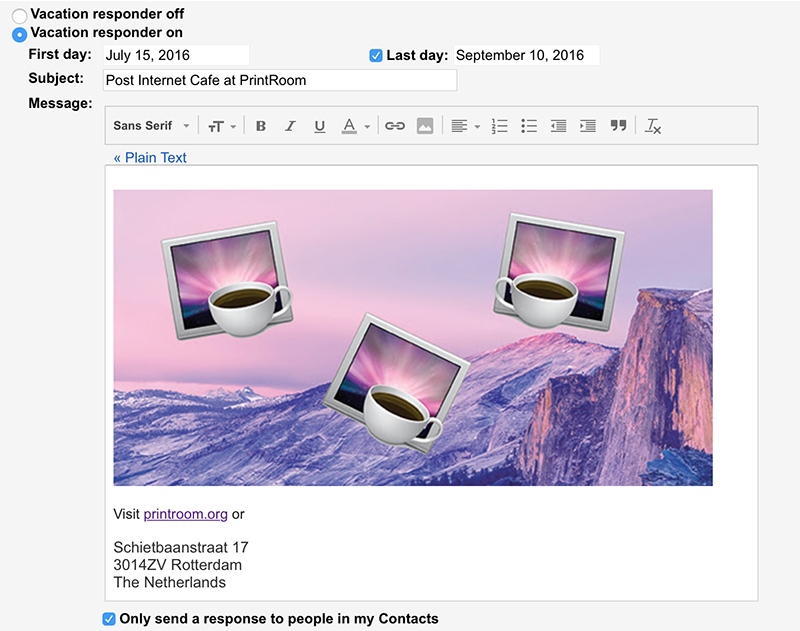Click the insert image icon
The image size is (800, 631).
pyautogui.click(x=425, y=126)
